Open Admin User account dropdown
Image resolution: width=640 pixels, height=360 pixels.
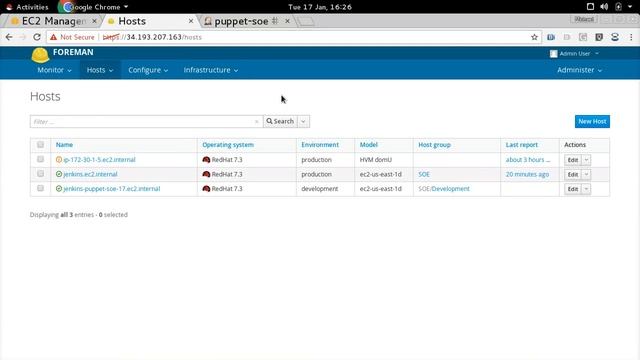tap(574, 53)
